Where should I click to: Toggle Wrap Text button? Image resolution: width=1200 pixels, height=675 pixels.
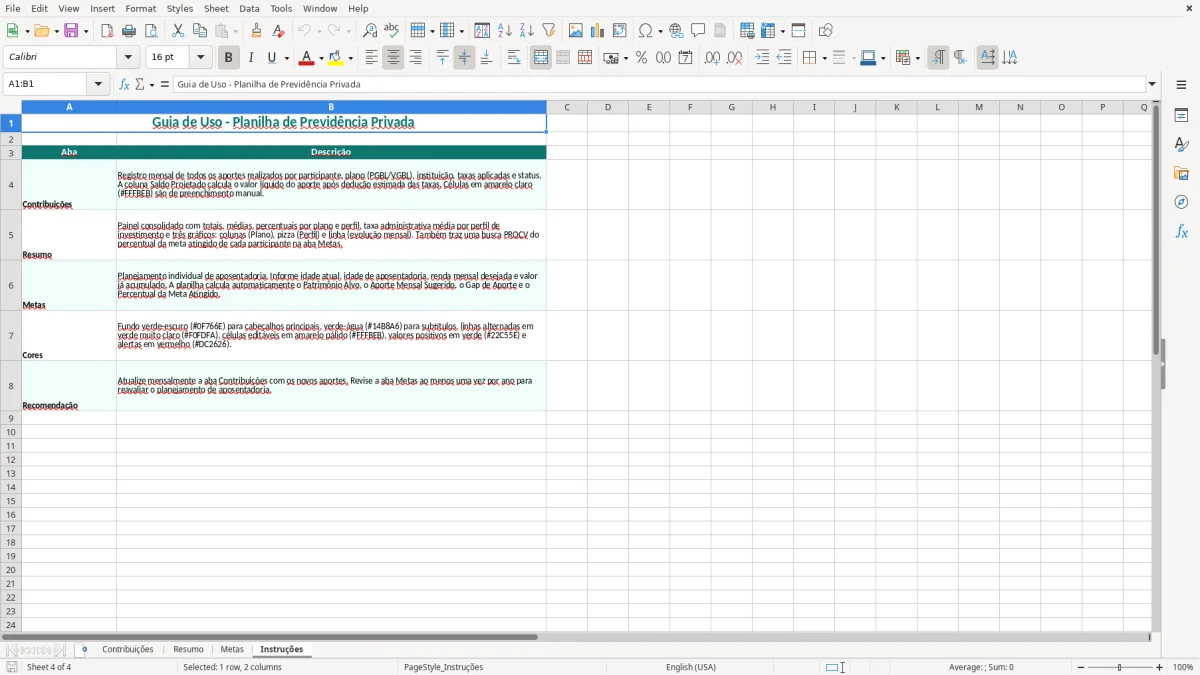pyautogui.click(x=514, y=58)
